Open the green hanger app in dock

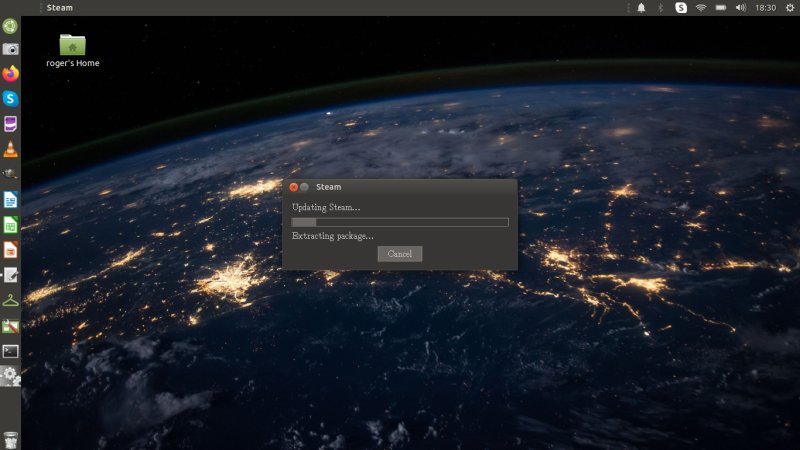10,301
